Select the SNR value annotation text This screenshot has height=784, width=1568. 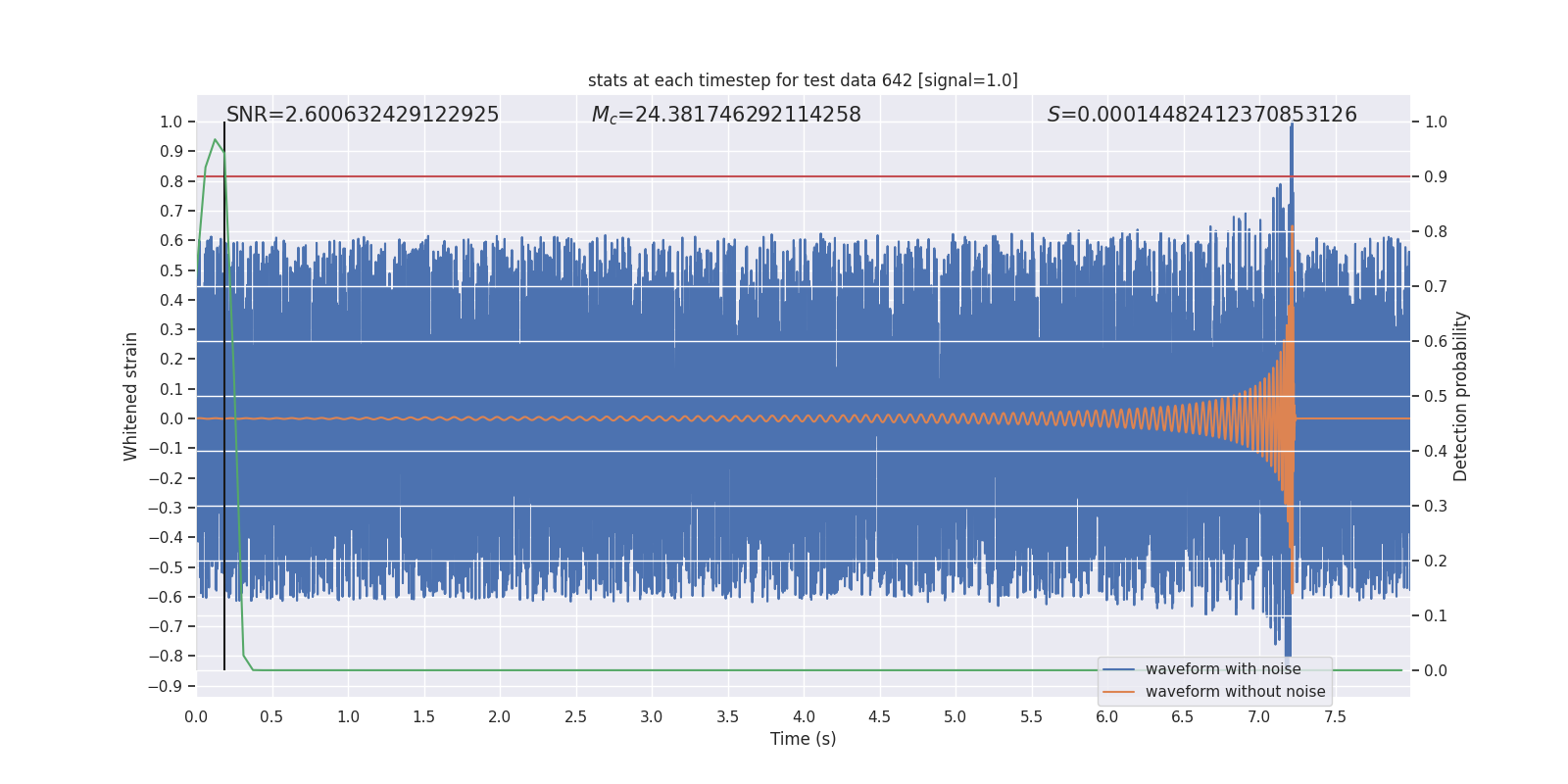363,115
